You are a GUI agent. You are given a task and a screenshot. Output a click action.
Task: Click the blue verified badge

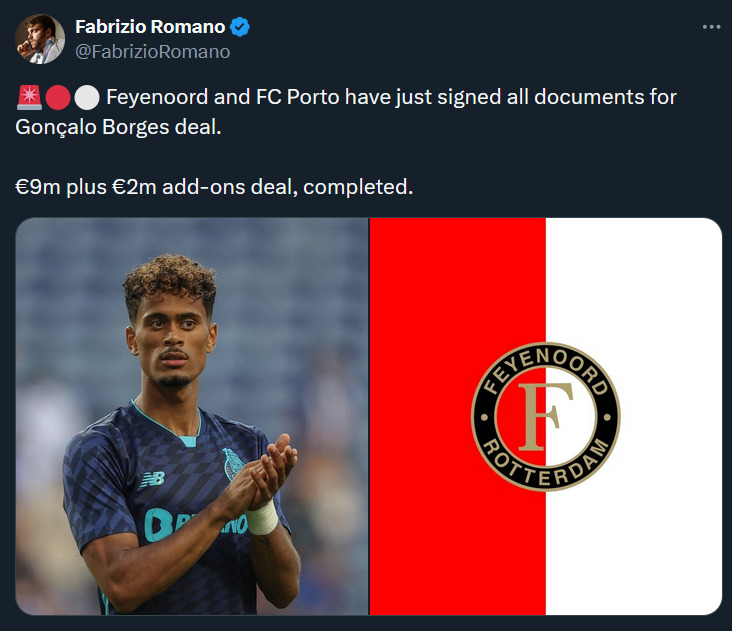240,27
